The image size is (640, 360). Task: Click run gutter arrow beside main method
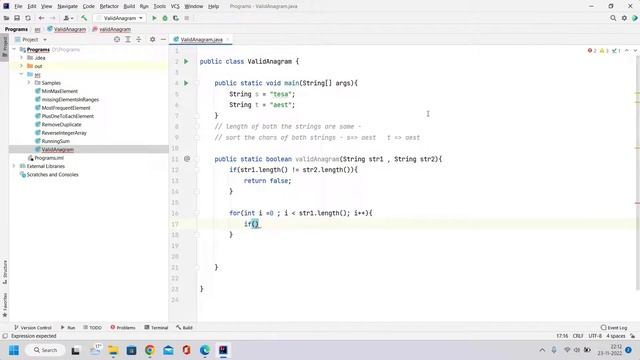tap(186, 83)
